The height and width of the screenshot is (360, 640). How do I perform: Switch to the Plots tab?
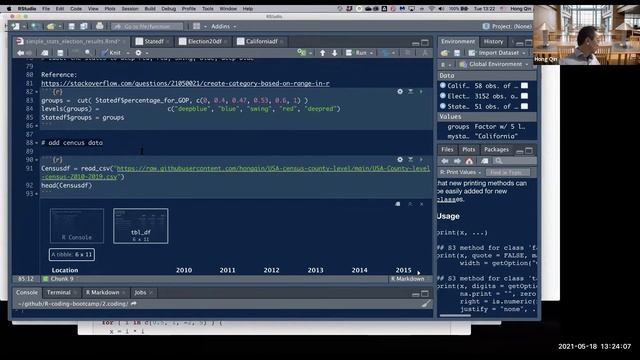(x=468, y=150)
